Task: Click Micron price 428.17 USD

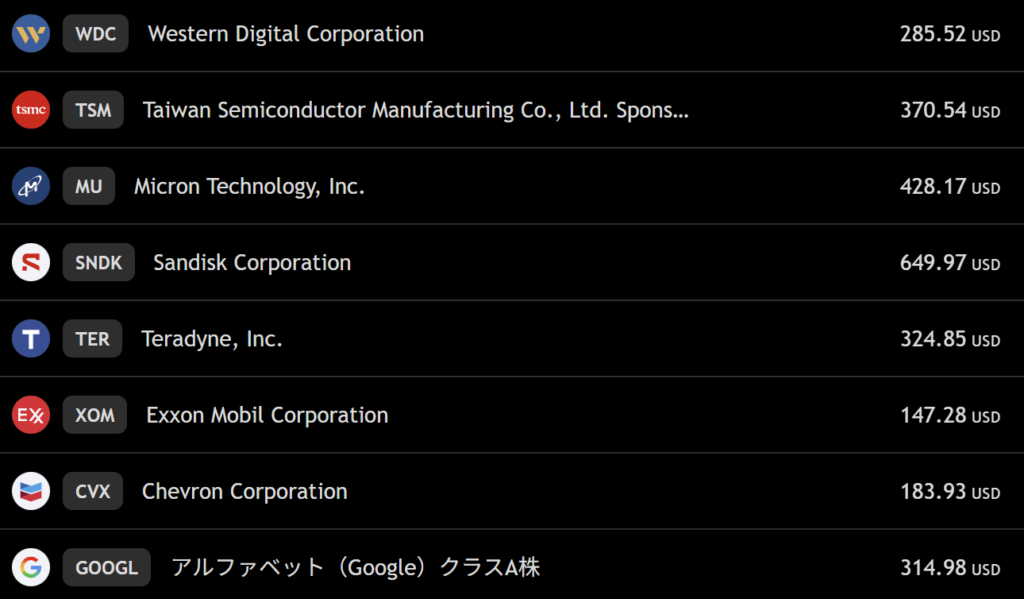Action: coord(949,186)
